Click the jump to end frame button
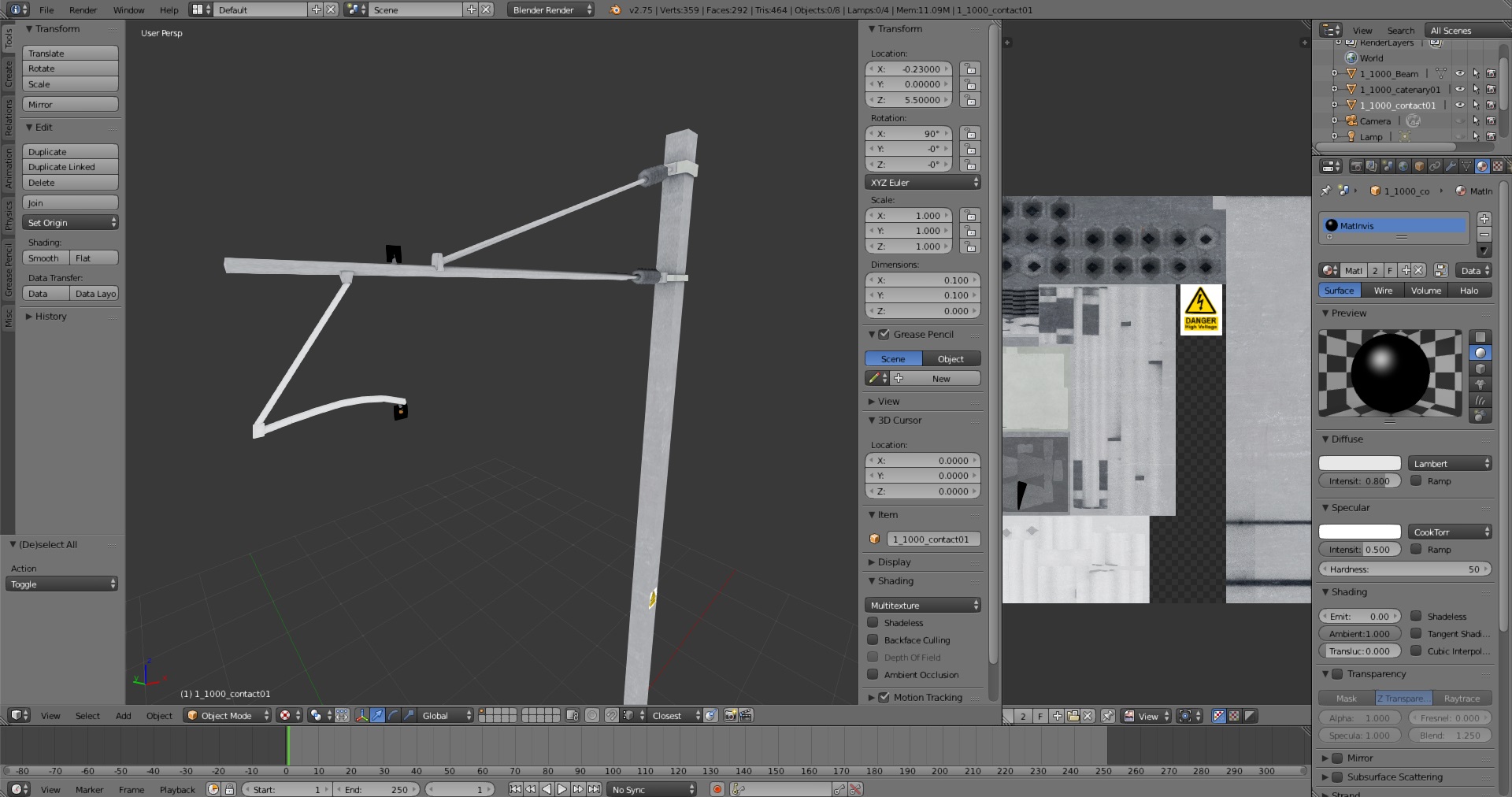 [595, 789]
